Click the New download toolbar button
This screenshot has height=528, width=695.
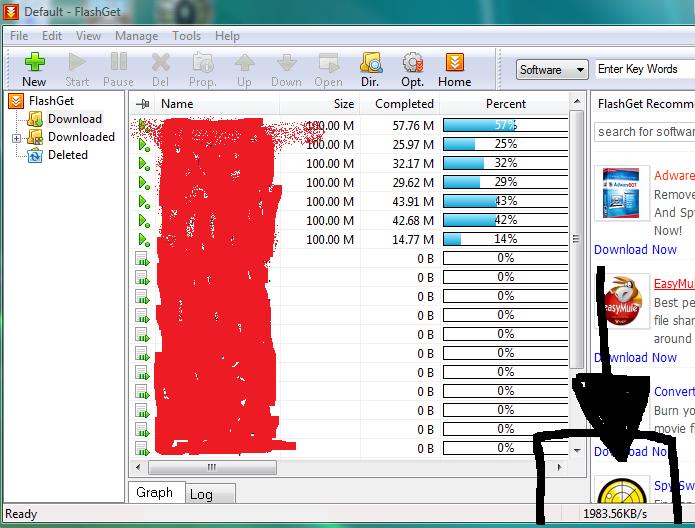pyautogui.click(x=34, y=69)
